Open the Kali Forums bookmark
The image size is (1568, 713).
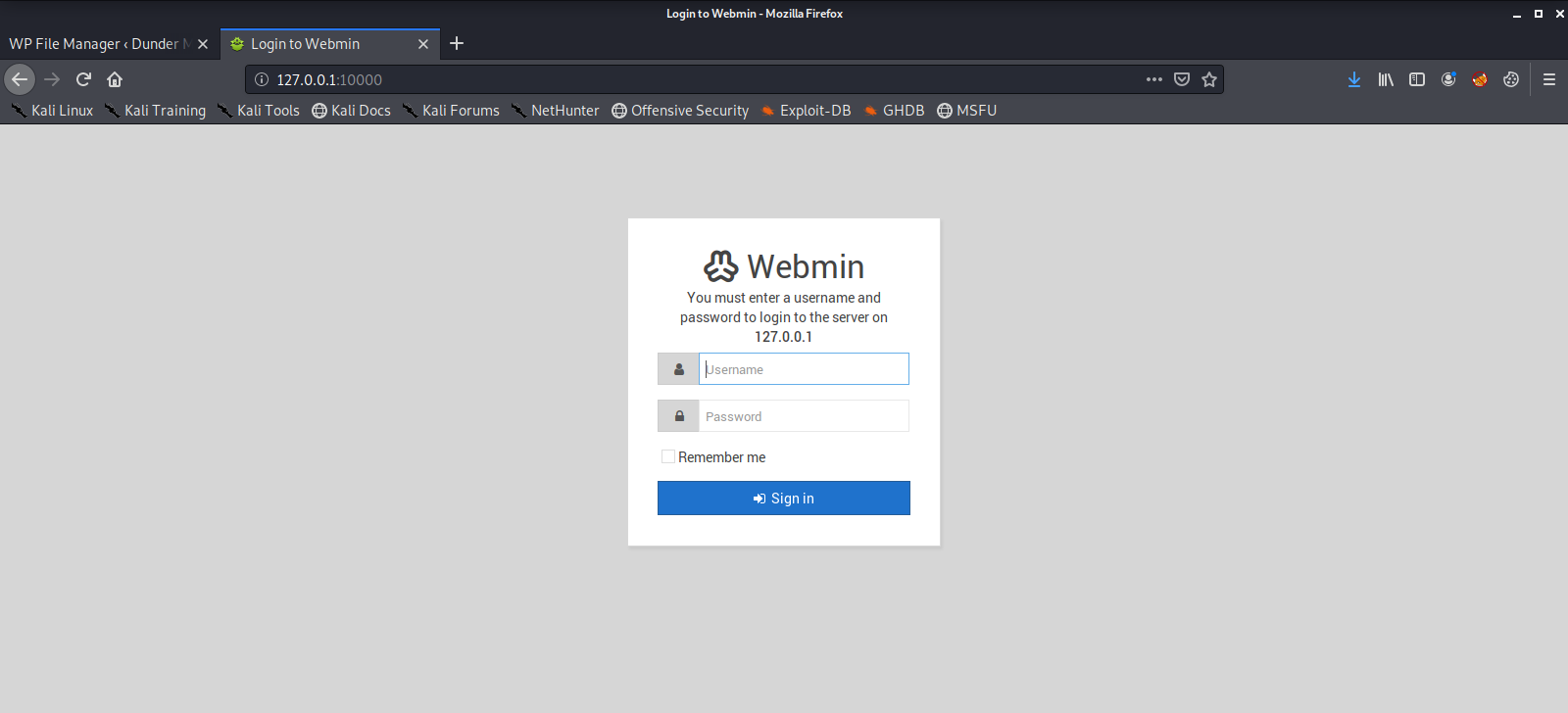tap(451, 111)
